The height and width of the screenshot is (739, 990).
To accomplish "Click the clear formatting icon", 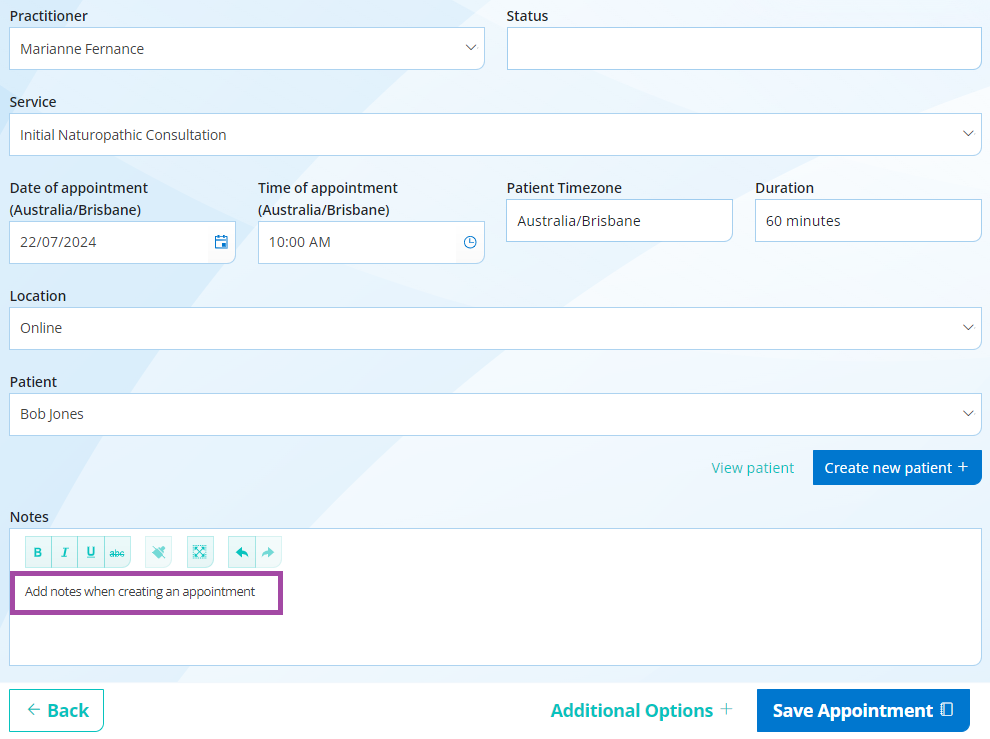I will click(158, 553).
